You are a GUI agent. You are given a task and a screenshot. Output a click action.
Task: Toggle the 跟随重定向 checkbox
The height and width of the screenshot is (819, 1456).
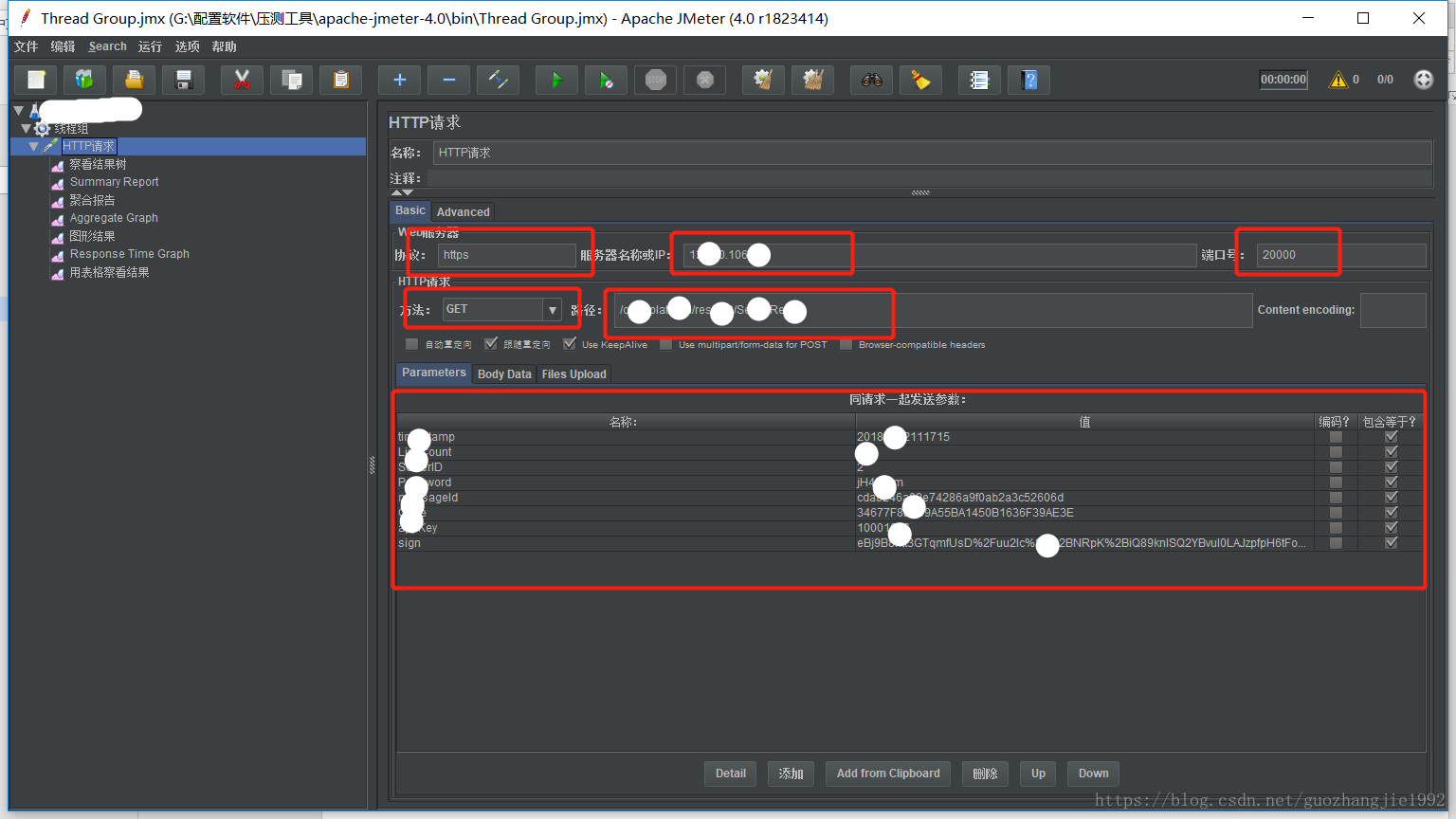[x=491, y=344]
